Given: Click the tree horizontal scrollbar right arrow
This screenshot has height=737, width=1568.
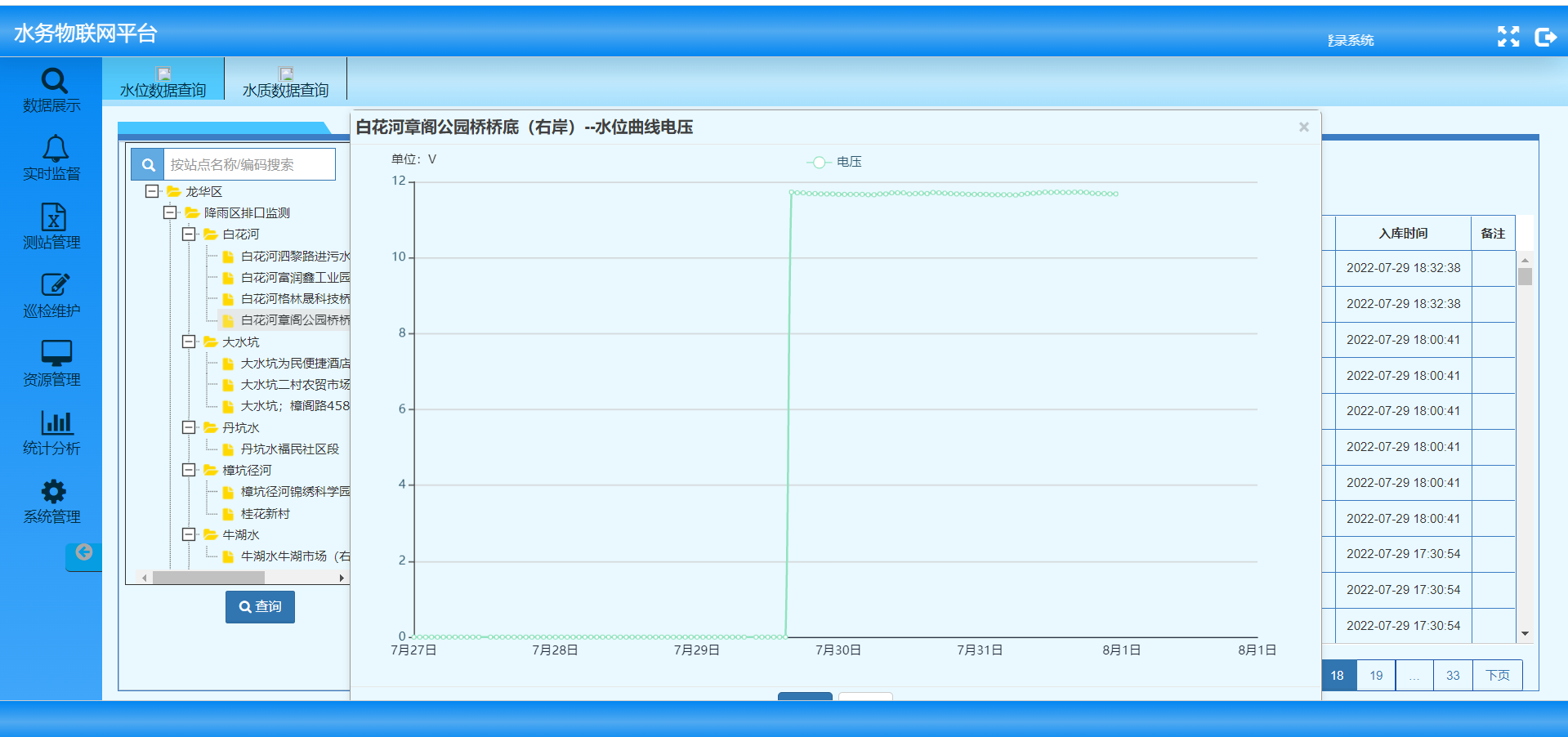Looking at the screenshot, I should 342,578.
